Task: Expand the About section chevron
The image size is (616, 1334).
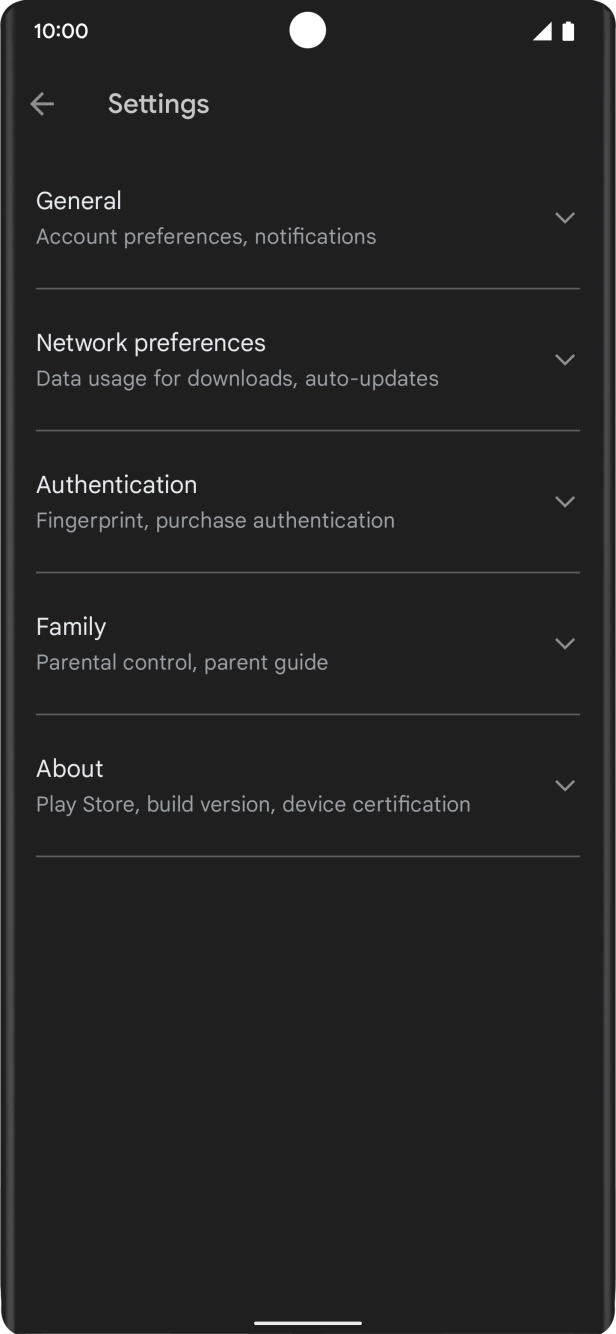Action: pos(565,786)
